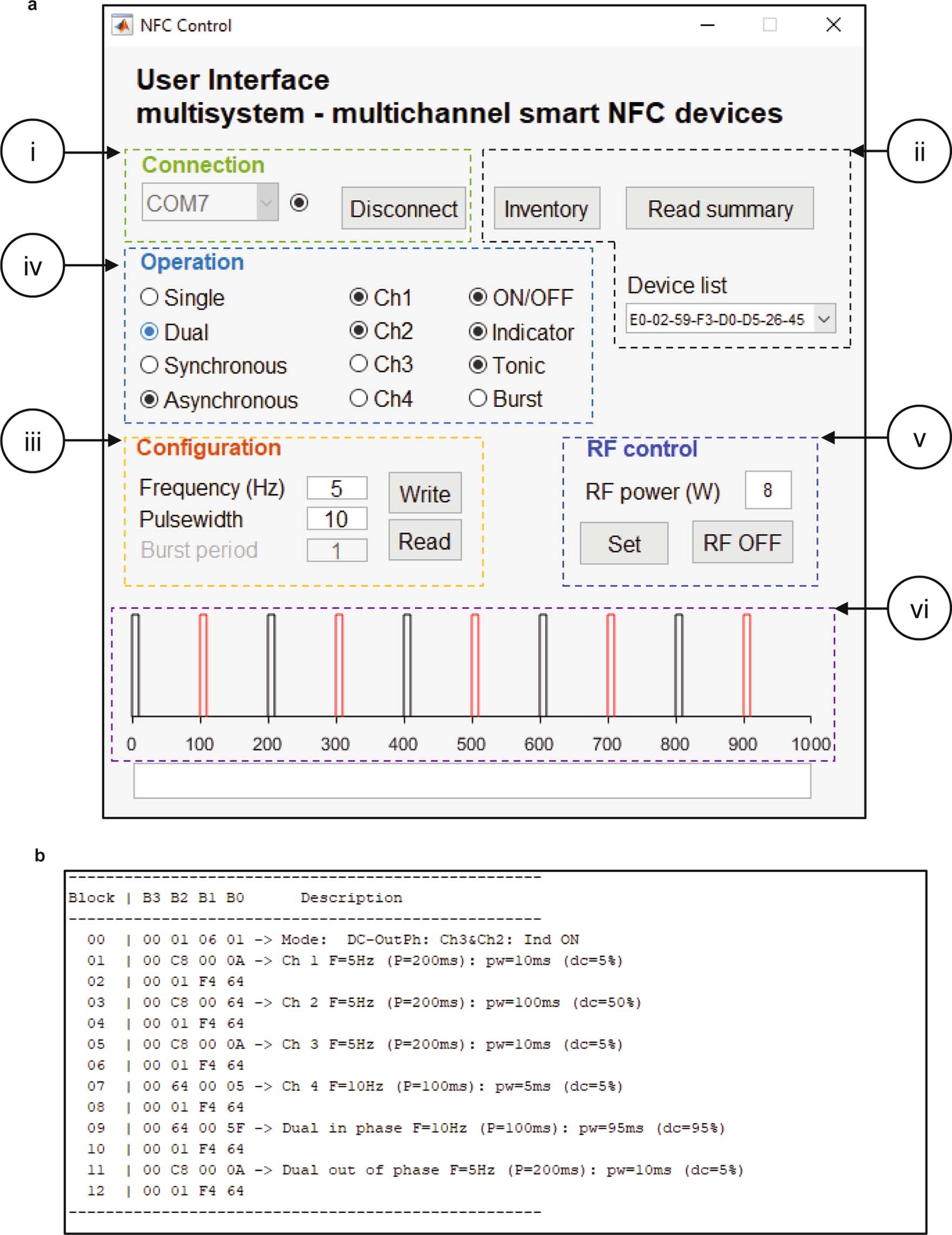Read the current device configuration

[x=424, y=541]
